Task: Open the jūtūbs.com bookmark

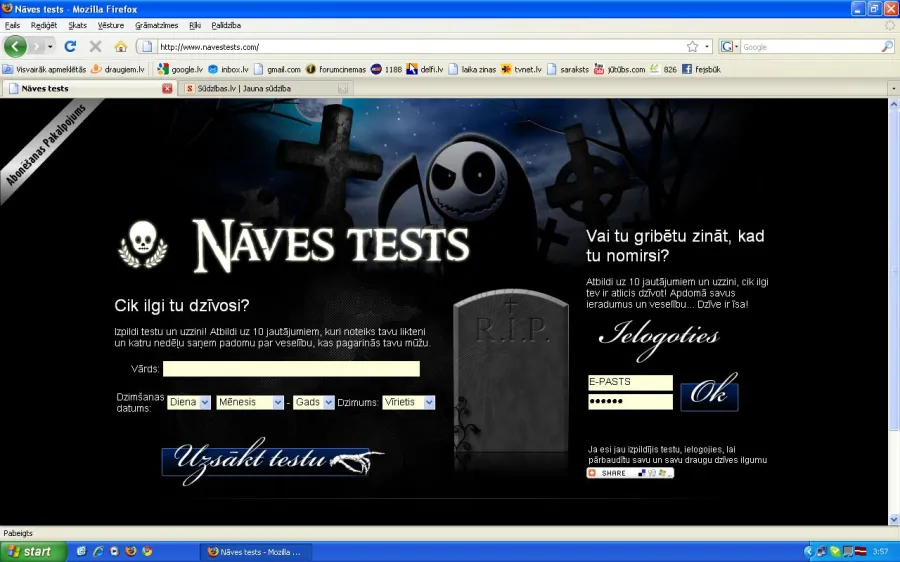Action: (x=619, y=69)
